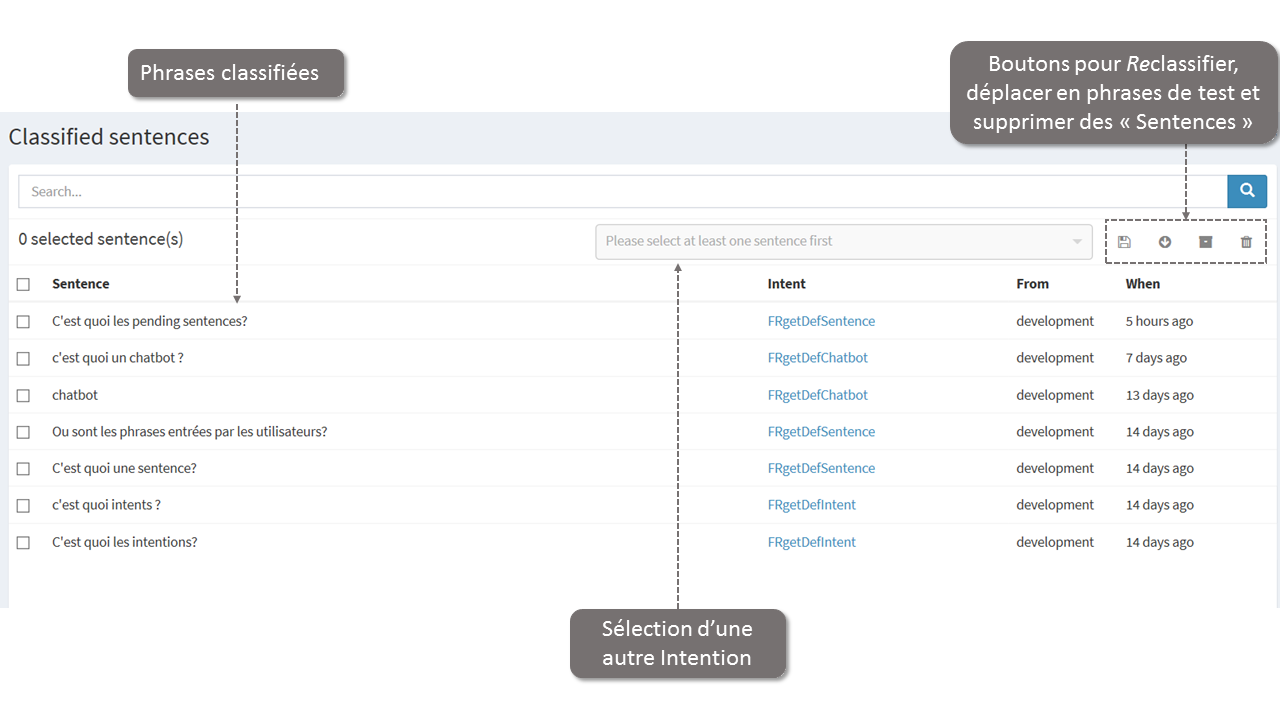Toggle the select-all checkbox in the Sentence header
The image size is (1280, 720).
pos(23,284)
